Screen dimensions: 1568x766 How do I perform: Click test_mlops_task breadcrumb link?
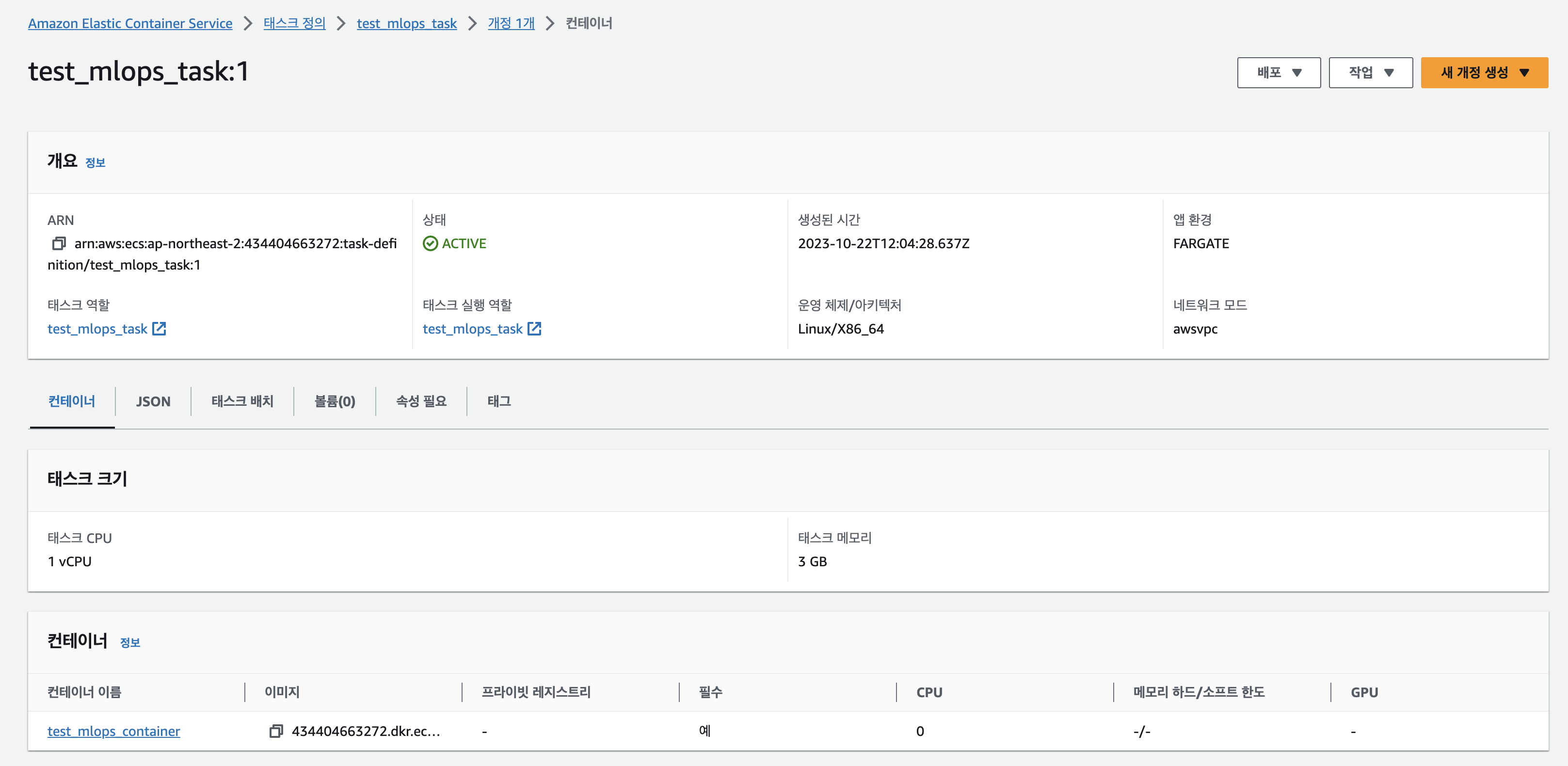[406, 23]
